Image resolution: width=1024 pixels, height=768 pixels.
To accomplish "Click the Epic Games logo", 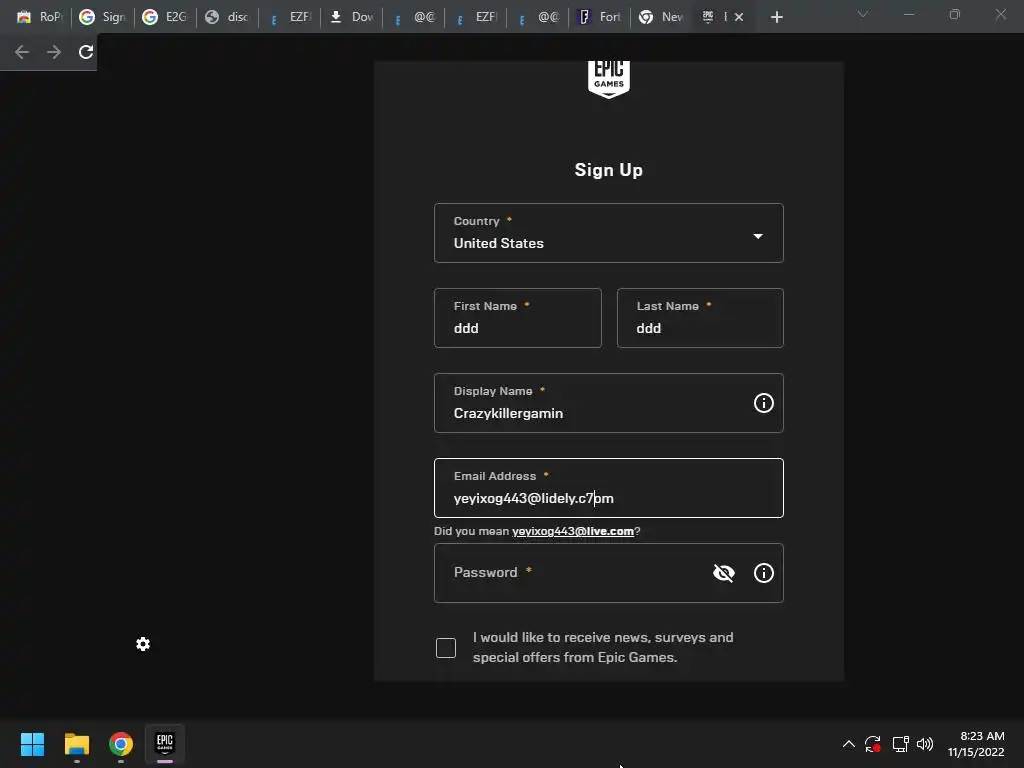I will tap(609, 78).
